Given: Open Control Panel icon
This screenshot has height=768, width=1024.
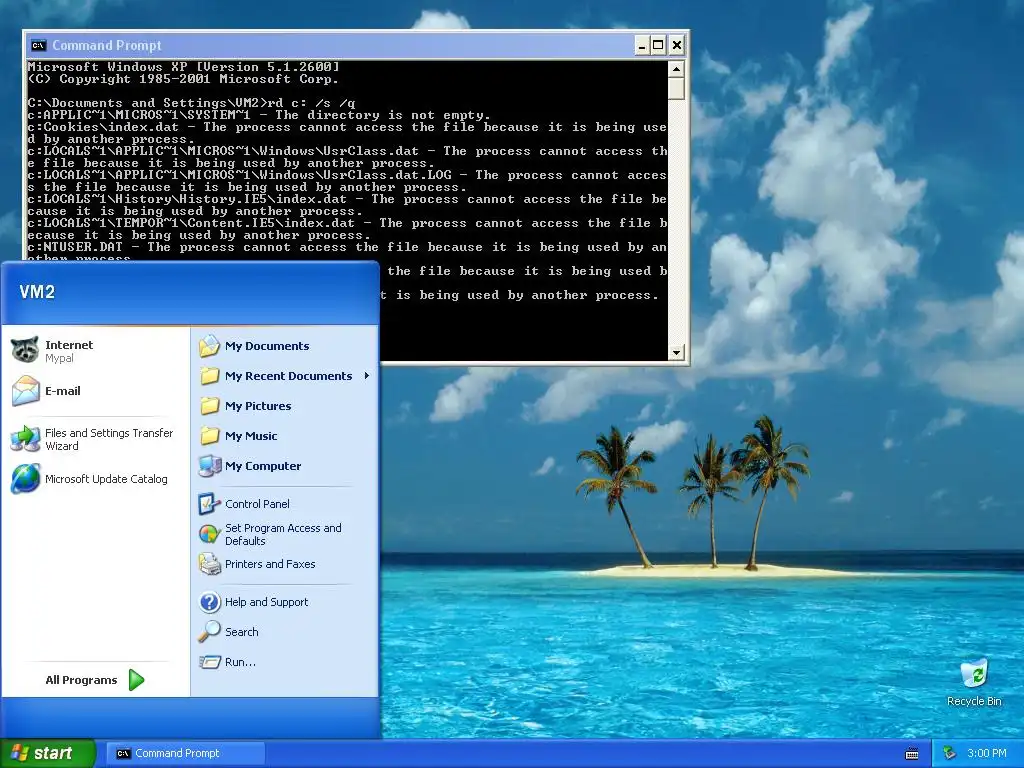Looking at the screenshot, I should [x=210, y=504].
